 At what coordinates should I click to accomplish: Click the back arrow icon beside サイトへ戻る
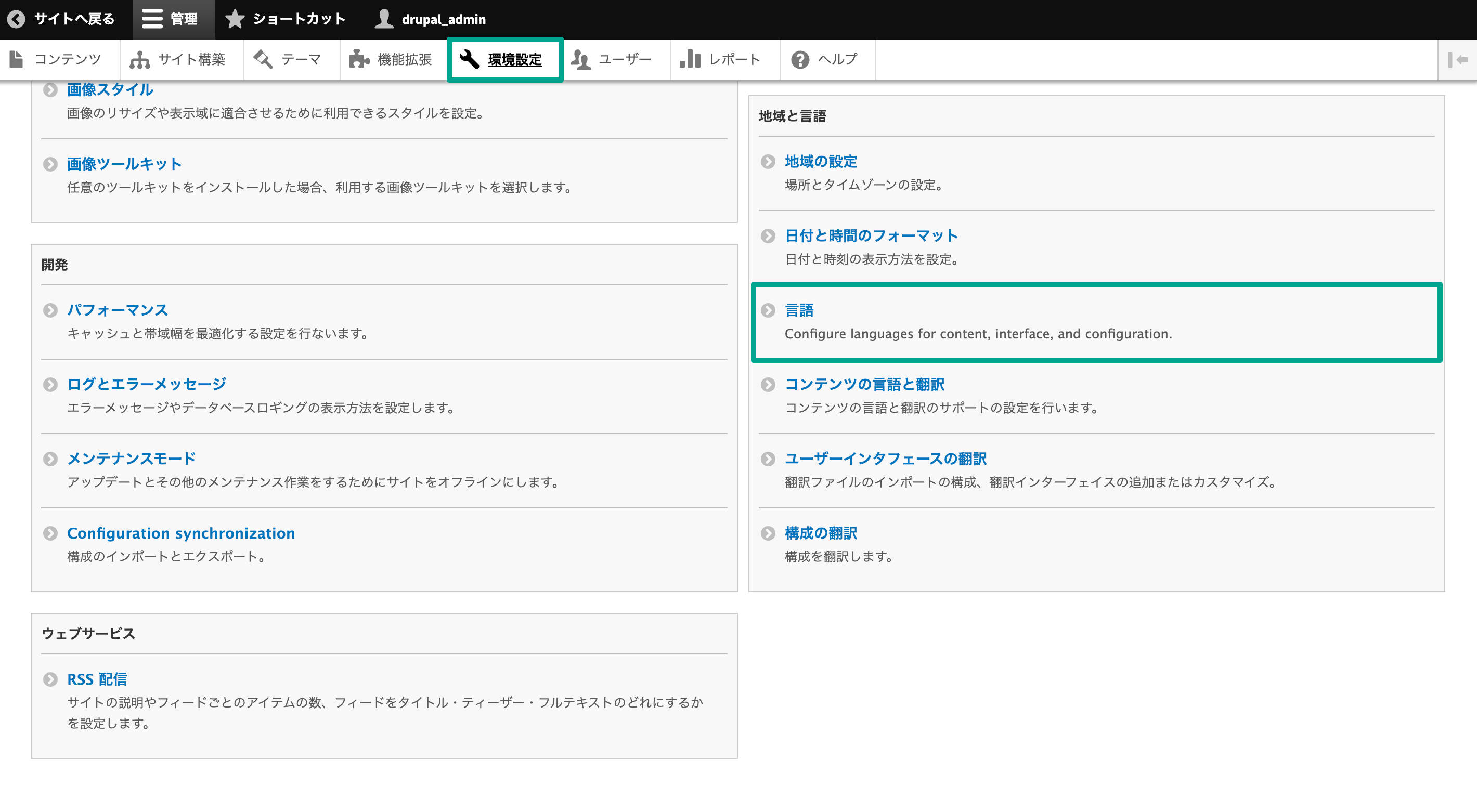[x=17, y=19]
